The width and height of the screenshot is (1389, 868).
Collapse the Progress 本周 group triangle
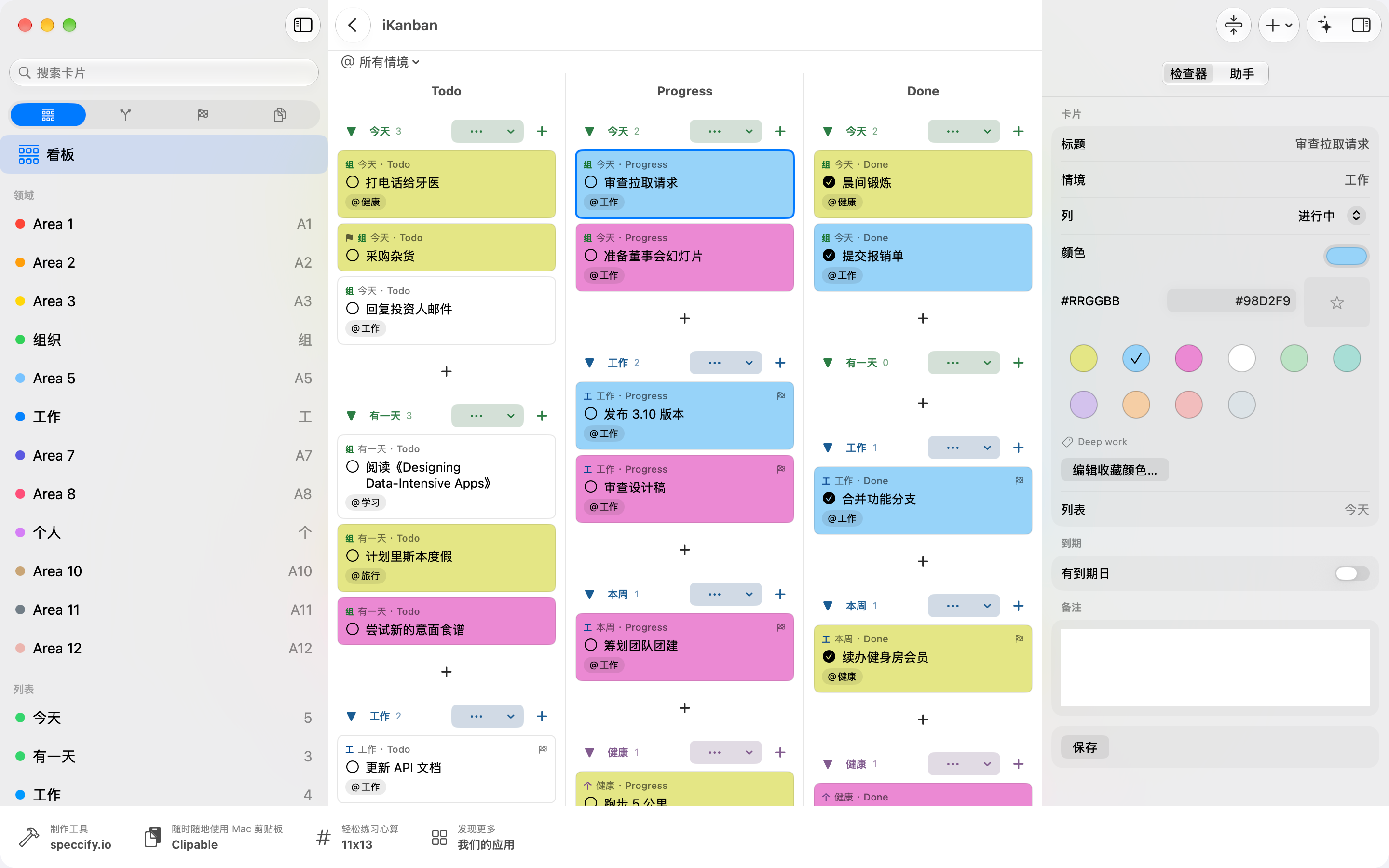tap(589, 594)
